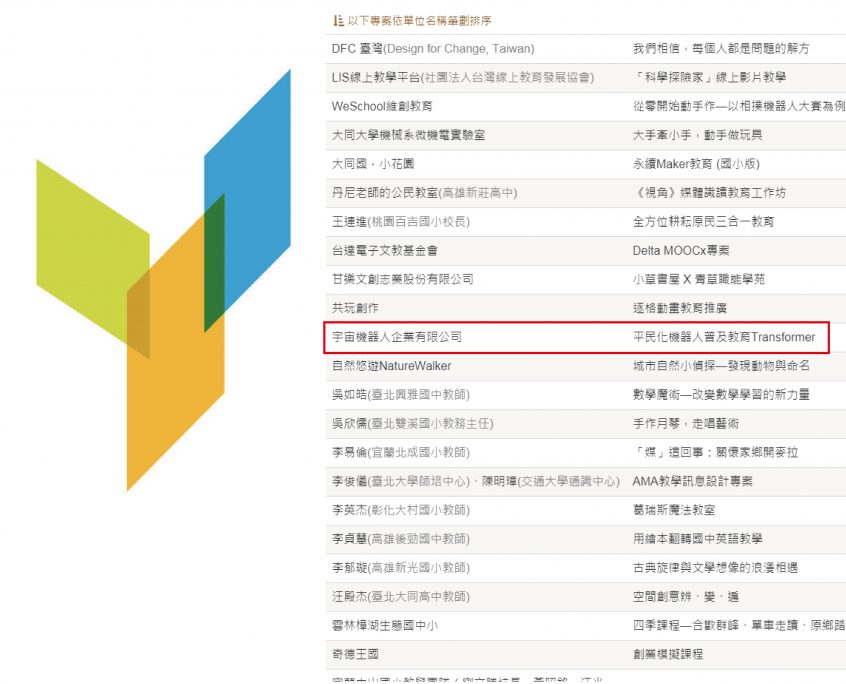Select DFC 臺灣 (Design for Change, Taiwan) cell
This screenshot has height=684, width=846.
[x=433, y=49]
